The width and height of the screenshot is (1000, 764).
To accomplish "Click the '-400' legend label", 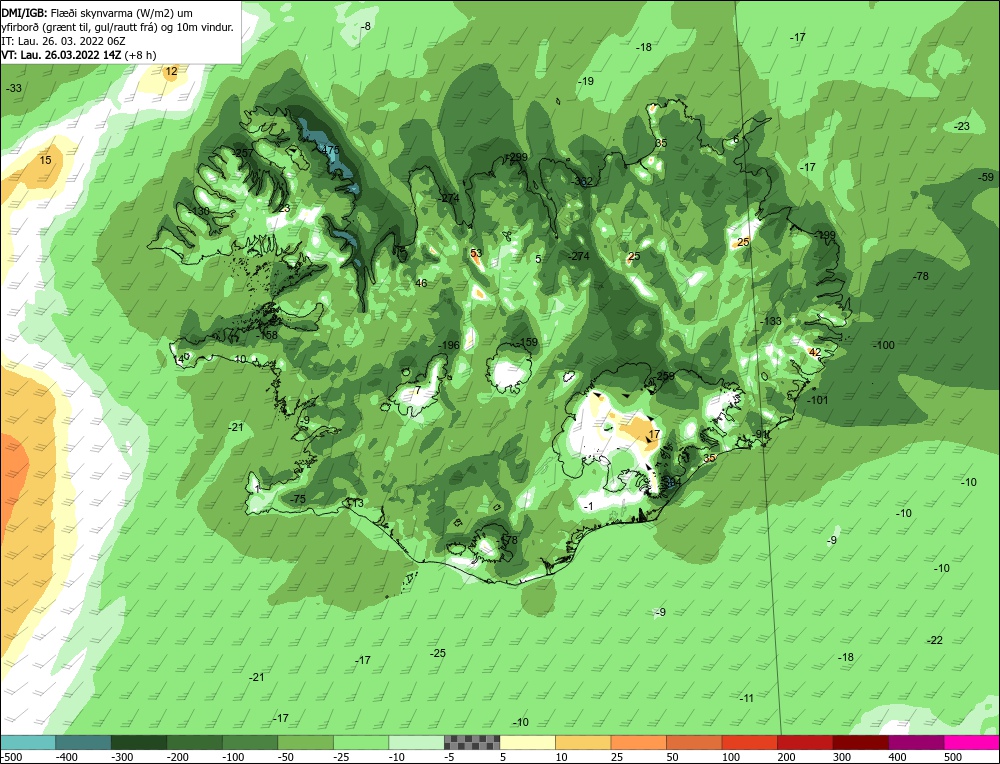I will tap(66, 757).
